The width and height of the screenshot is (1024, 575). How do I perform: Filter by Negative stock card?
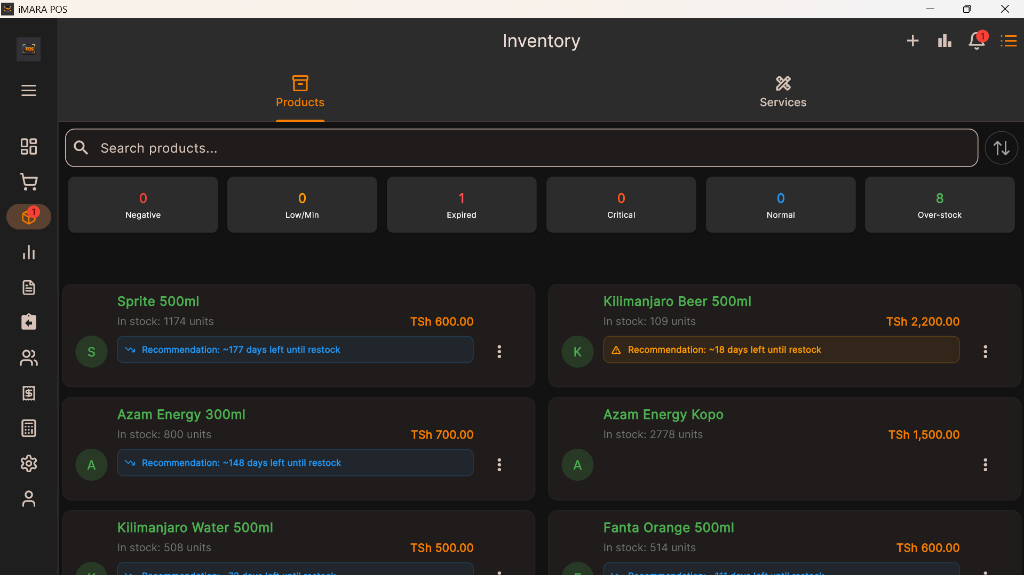pyautogui.click(x=143, y=205)
